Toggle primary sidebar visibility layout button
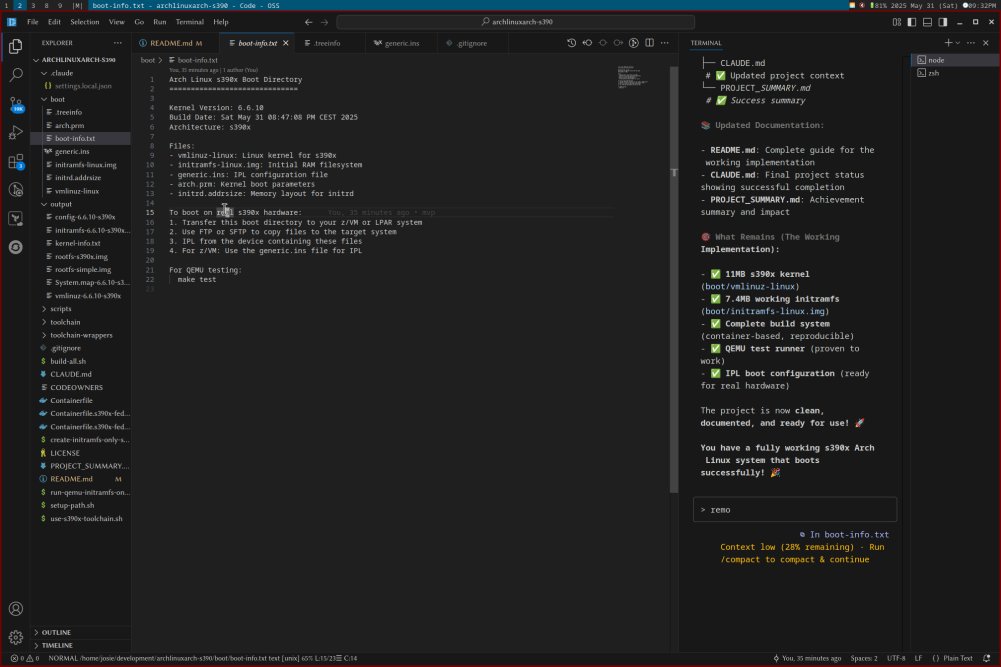1001x667 pixels. tap(911, 22)
